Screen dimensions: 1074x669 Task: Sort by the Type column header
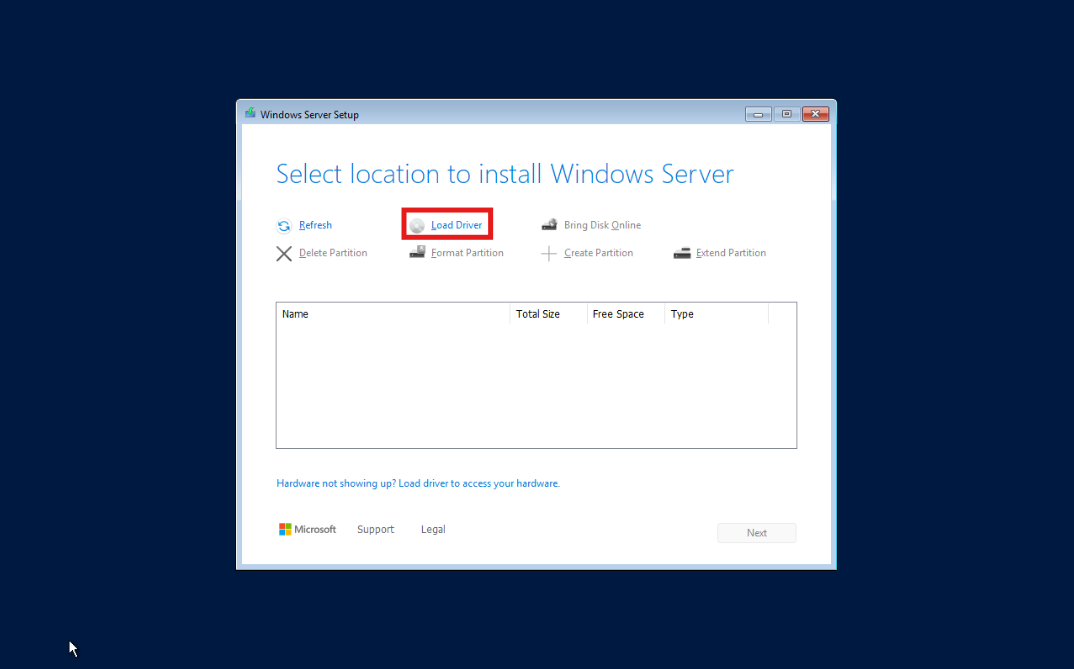pos(716,314)
